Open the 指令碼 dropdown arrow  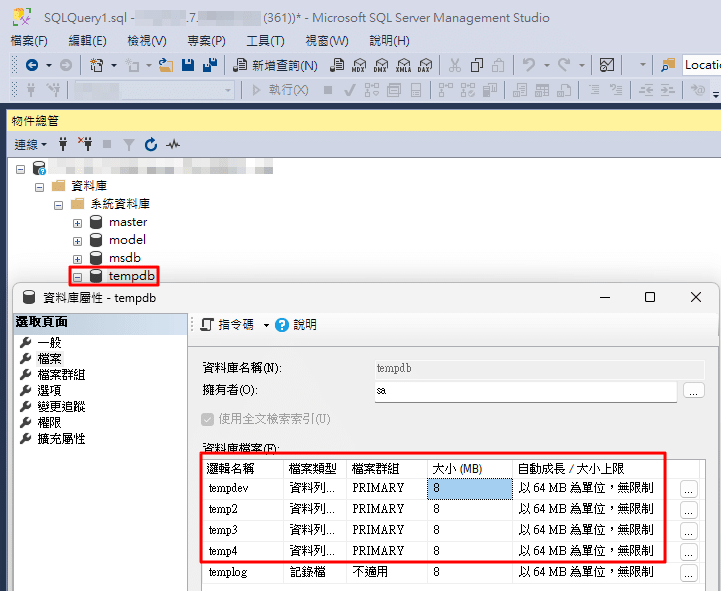(266, 325)
